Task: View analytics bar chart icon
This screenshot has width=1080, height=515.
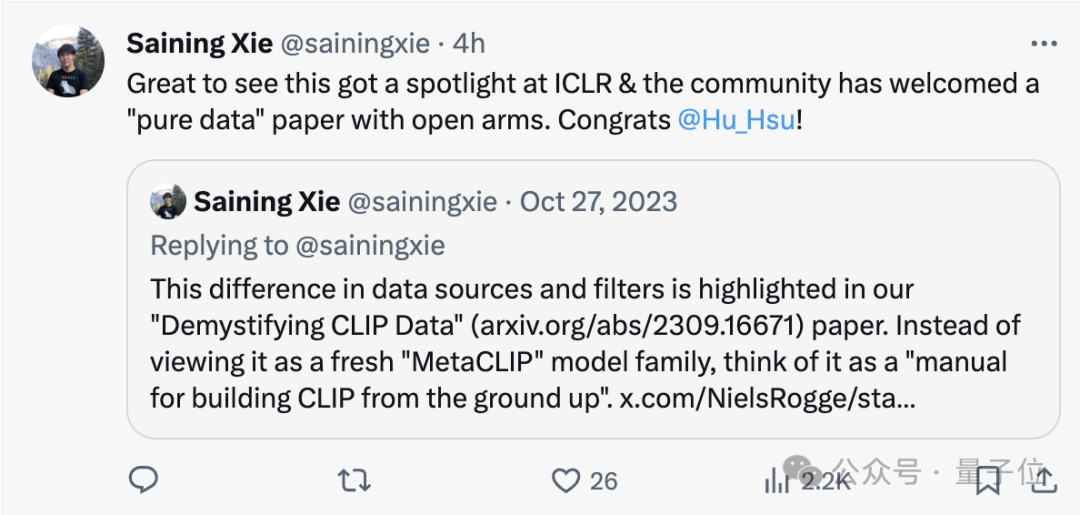Action: point(776,480)
